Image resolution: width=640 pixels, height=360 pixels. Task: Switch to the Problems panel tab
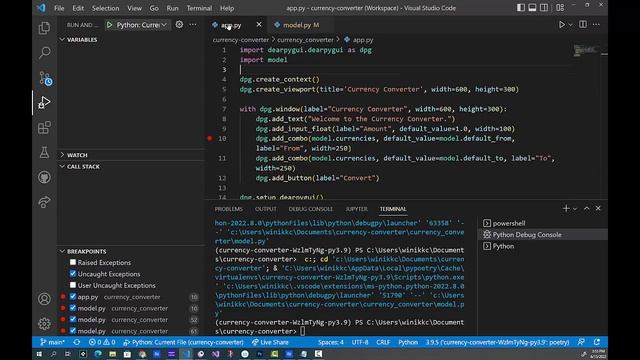click(x=229, y=209)
